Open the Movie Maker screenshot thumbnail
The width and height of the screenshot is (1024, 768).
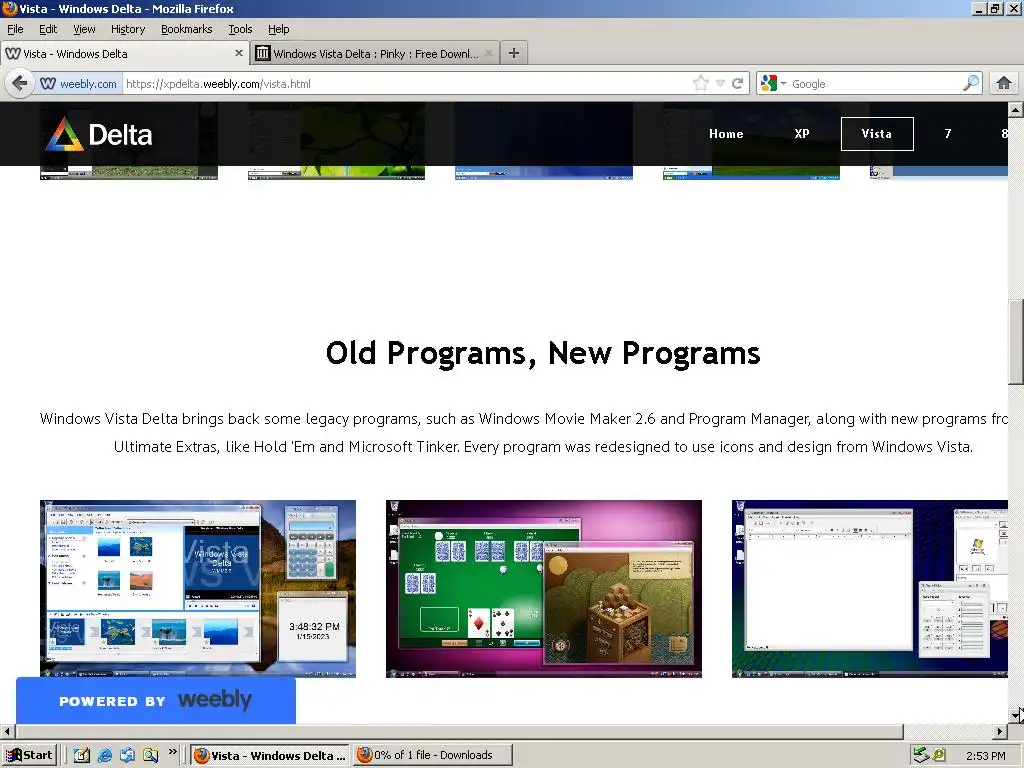pyautogui.click(x=198, y=589)
